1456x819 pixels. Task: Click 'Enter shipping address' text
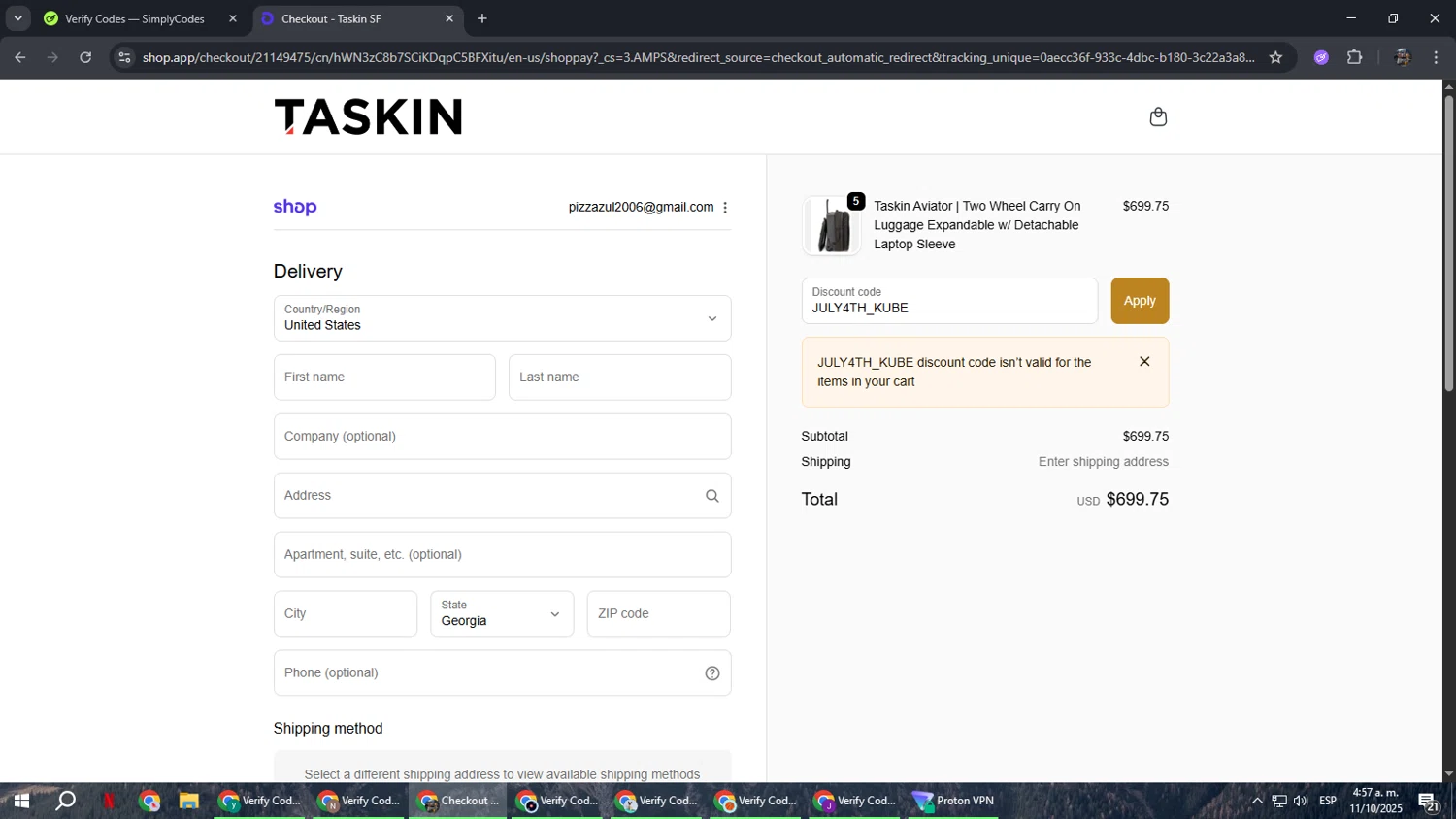coord(1104,462)
